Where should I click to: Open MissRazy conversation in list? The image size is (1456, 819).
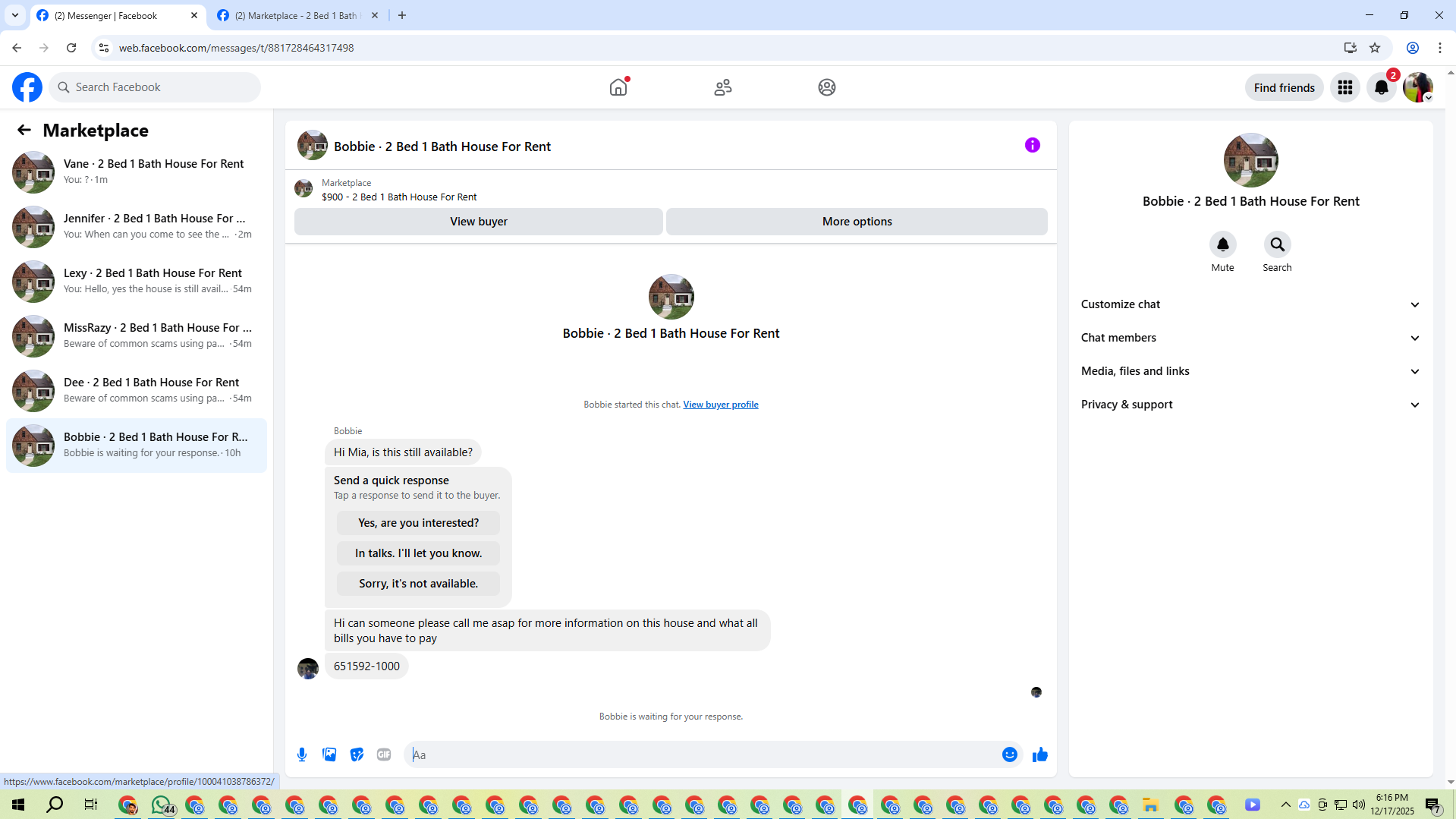[137, 335]
